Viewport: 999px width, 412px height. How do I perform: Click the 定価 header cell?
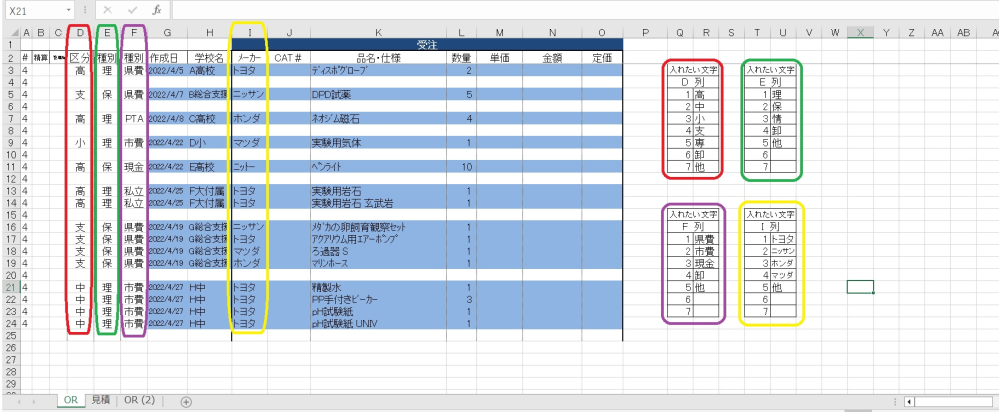(x=602, y=57)
